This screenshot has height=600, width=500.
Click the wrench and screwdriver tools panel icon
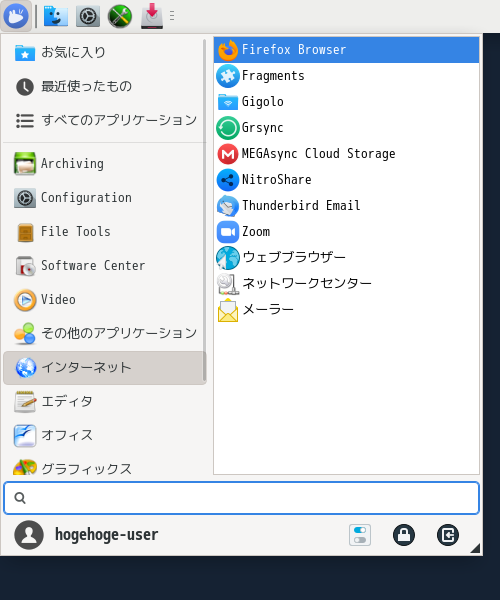(120, 16)
